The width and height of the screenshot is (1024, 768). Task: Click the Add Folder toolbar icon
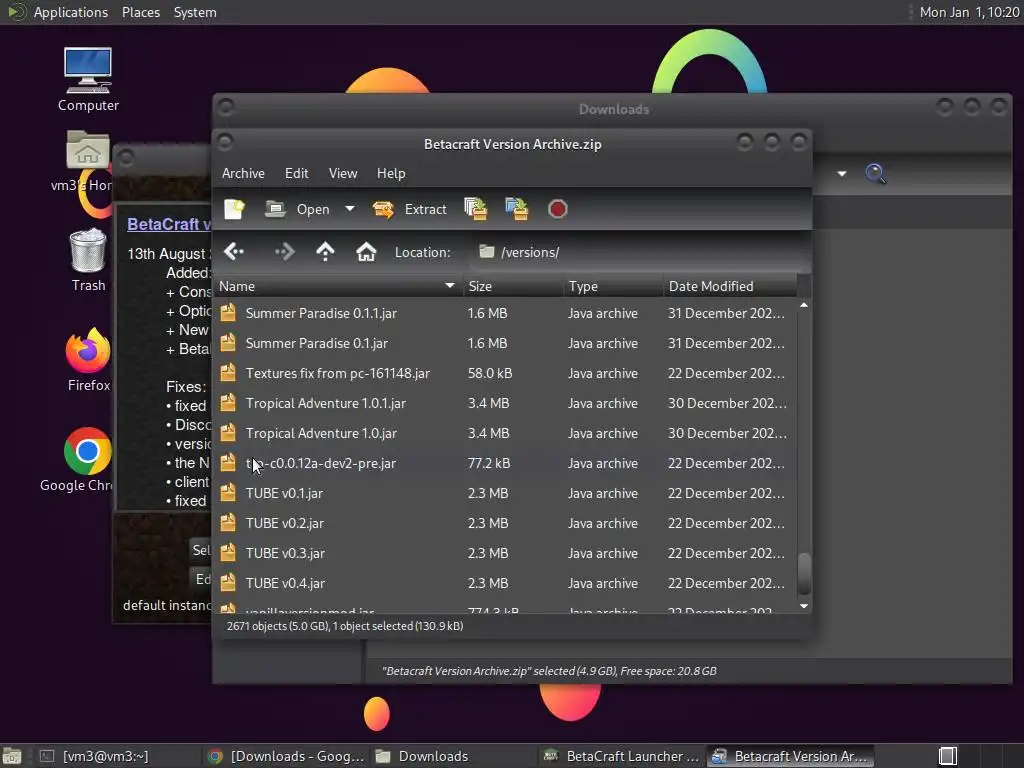tap(517, 209)
